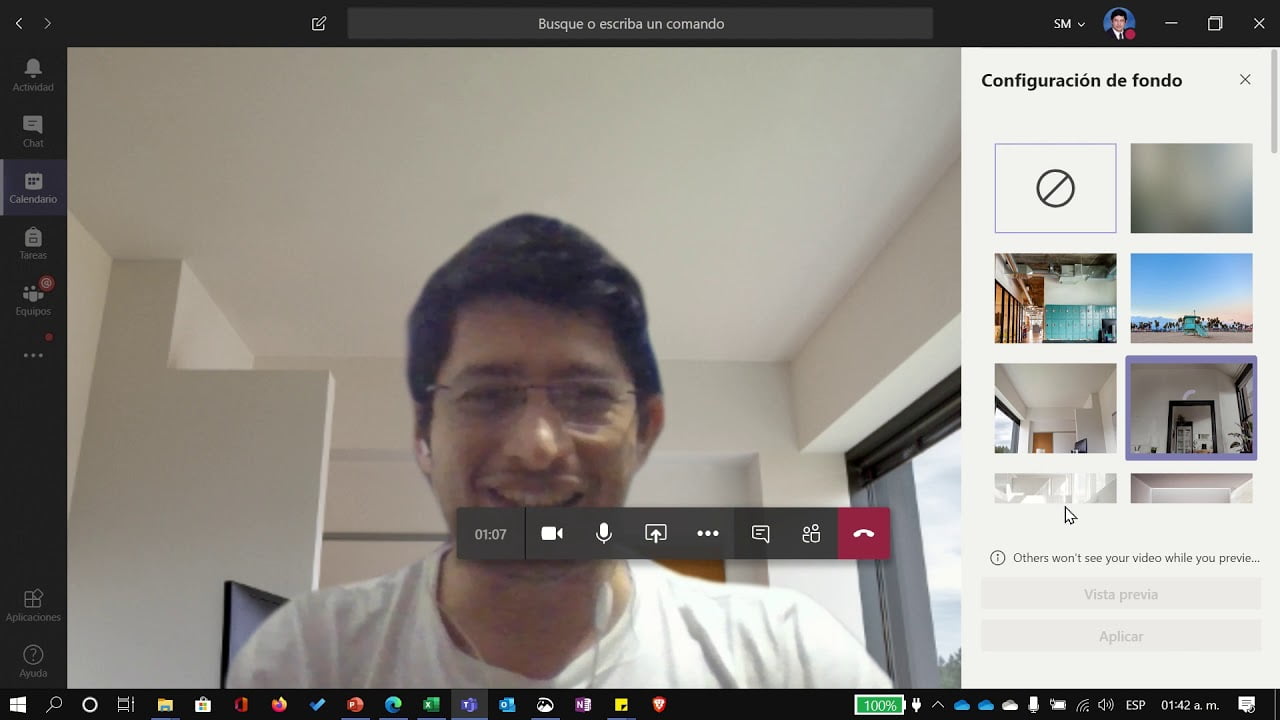1280x720 pixels.
Task: Click the Aplicar button
Action: pyautogui.click(x=1120, y=635)
